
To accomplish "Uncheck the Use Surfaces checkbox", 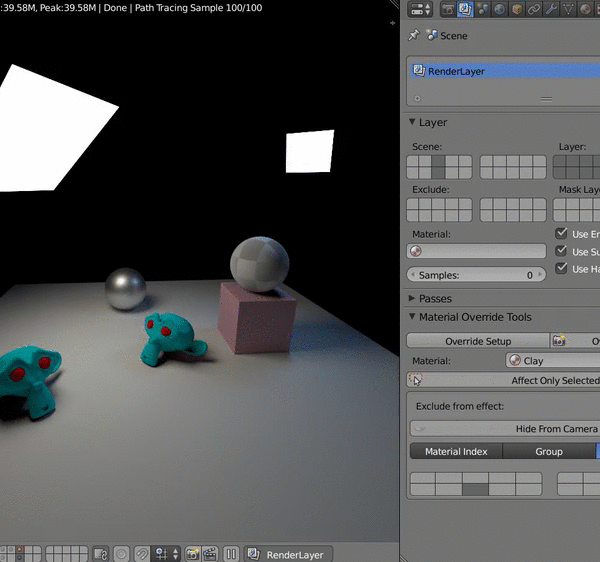I will point(561,251).
